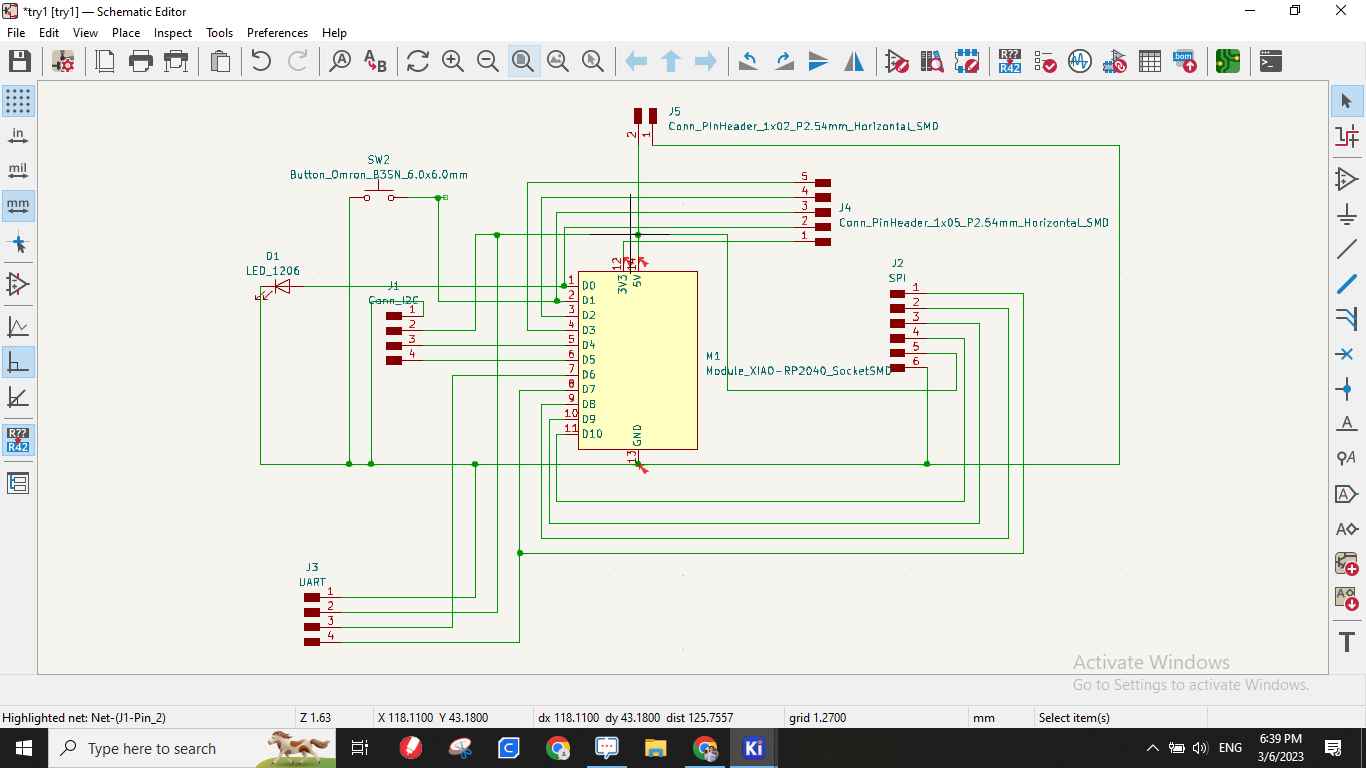Open the Symbol Fields Table
The height and width of the screenshot is (768, 1366).
tap(1149, 61)
